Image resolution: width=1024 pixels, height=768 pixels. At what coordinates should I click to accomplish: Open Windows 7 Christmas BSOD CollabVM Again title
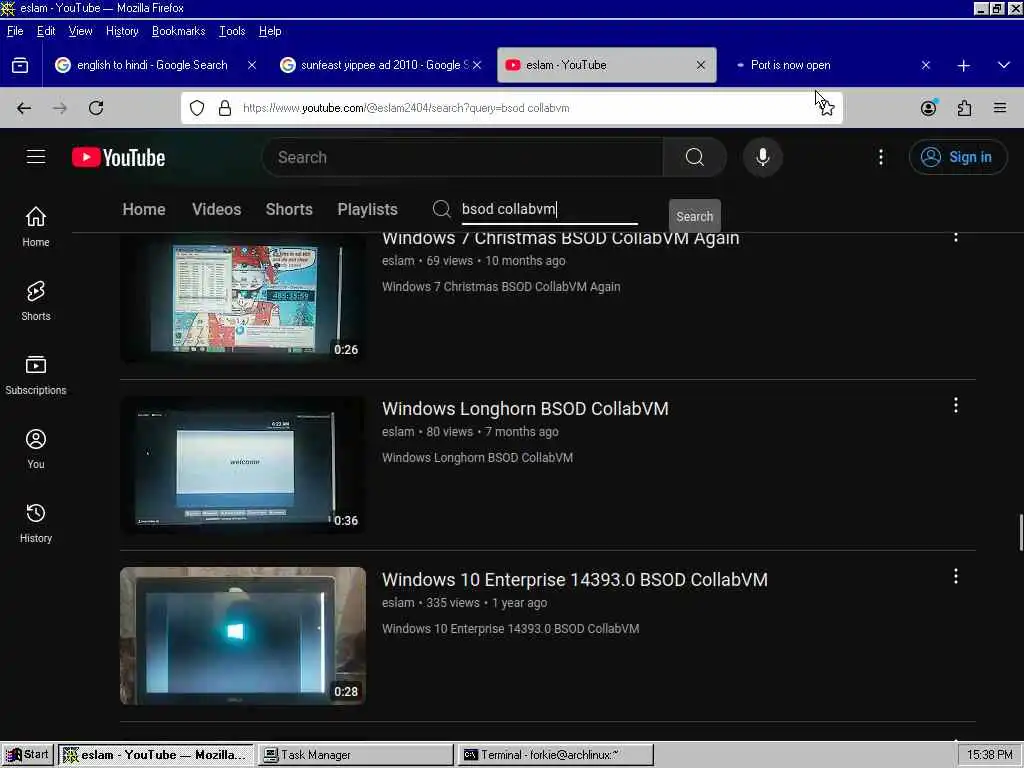(x=560, y=239)
